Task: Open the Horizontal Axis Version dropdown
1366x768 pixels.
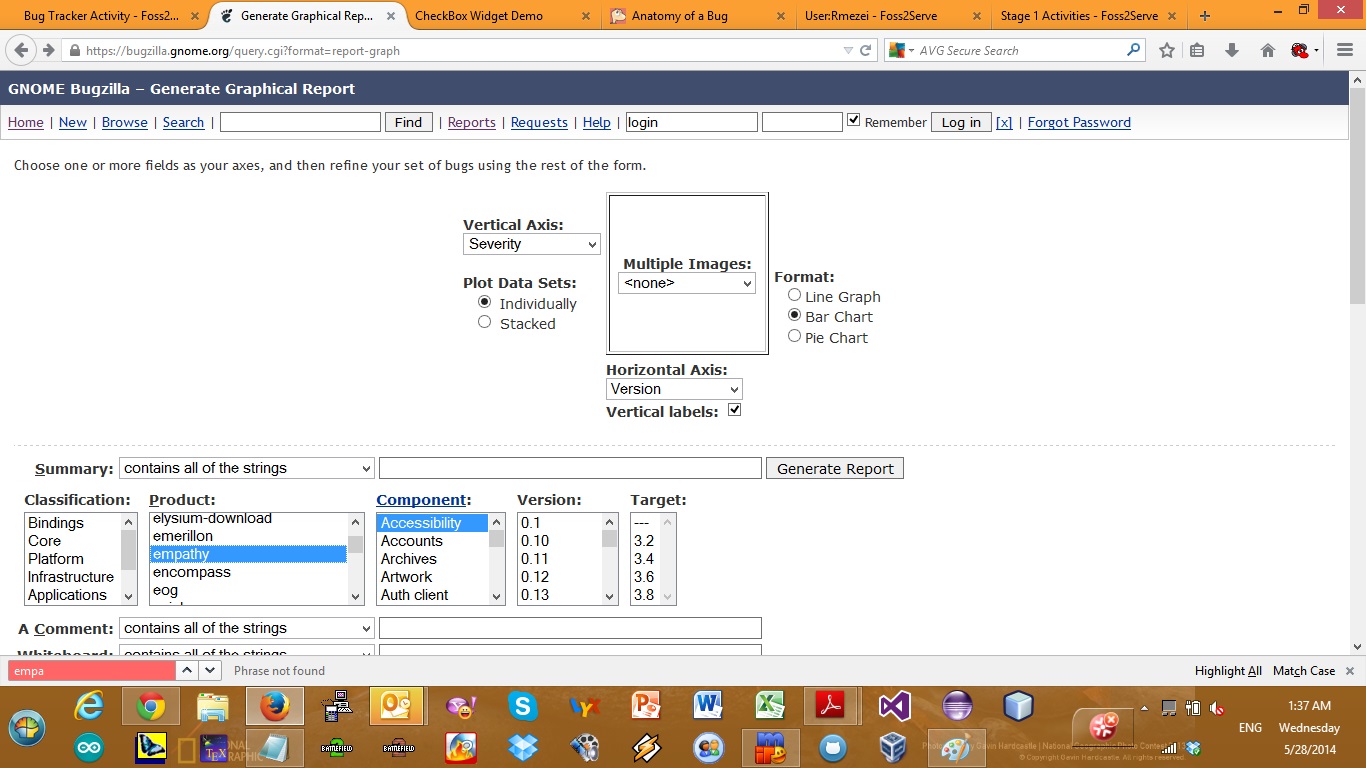Action: [674, 389]
